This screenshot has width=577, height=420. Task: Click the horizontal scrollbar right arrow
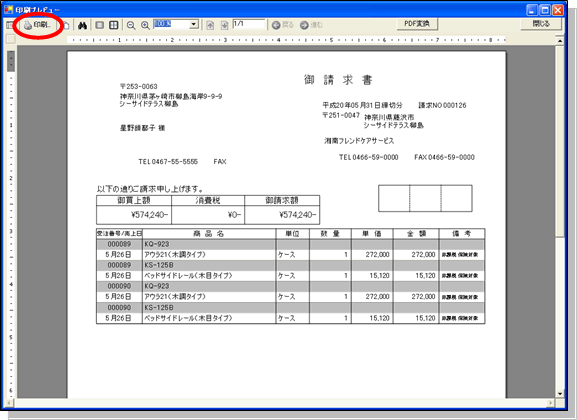pos(551,403)
